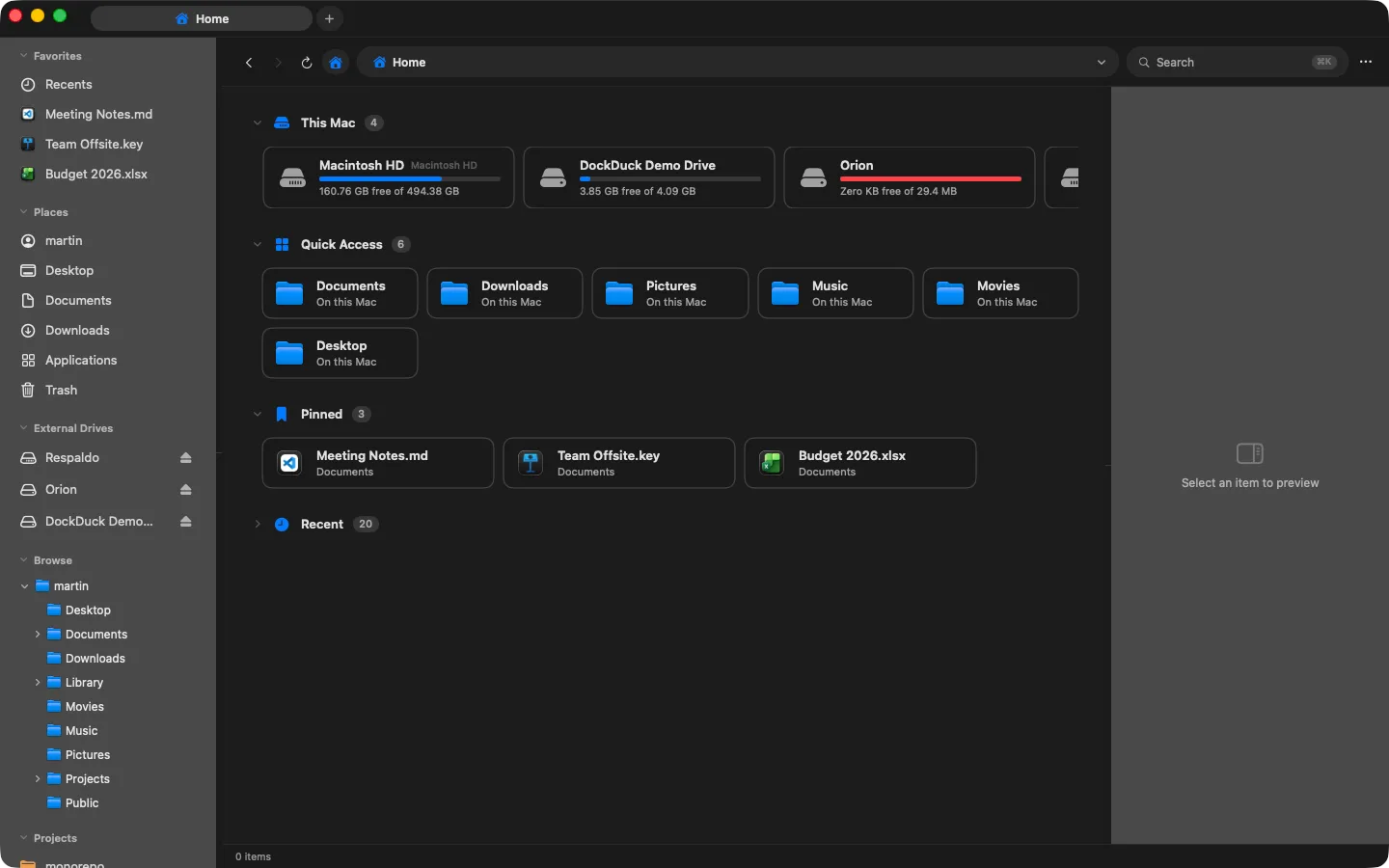Select Desktop in Browse tree
The width and height of the screenshot is (1389, 868).
pos(108,610)
